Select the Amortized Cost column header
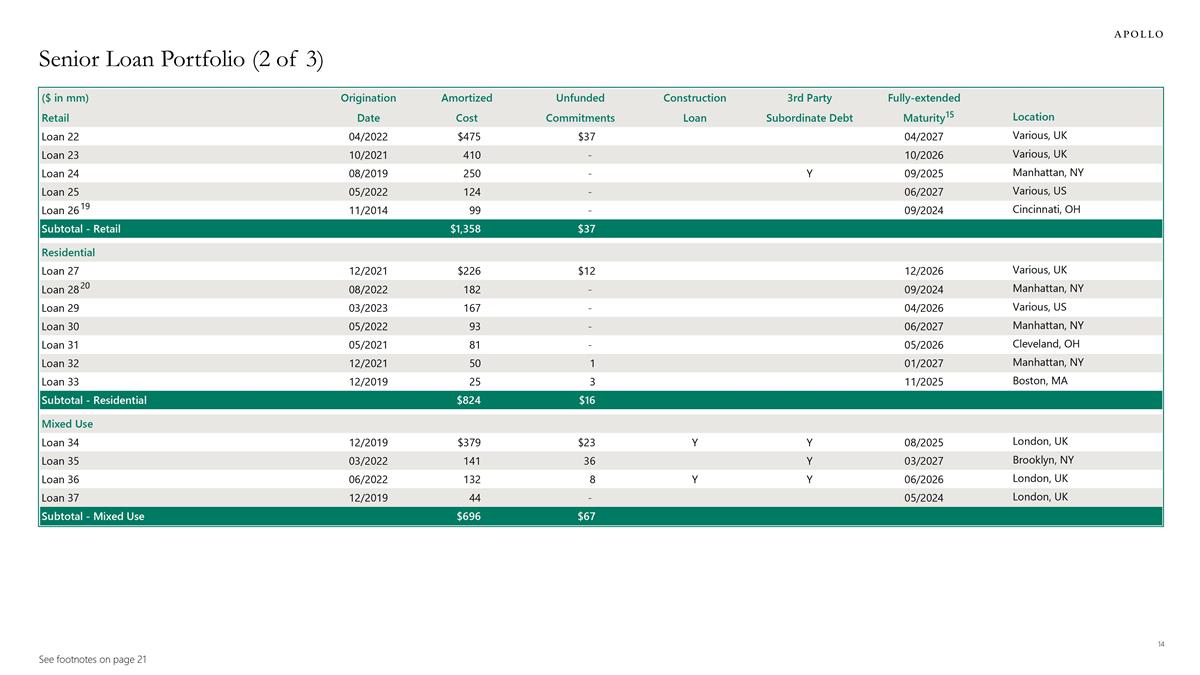 pos(466,108)
